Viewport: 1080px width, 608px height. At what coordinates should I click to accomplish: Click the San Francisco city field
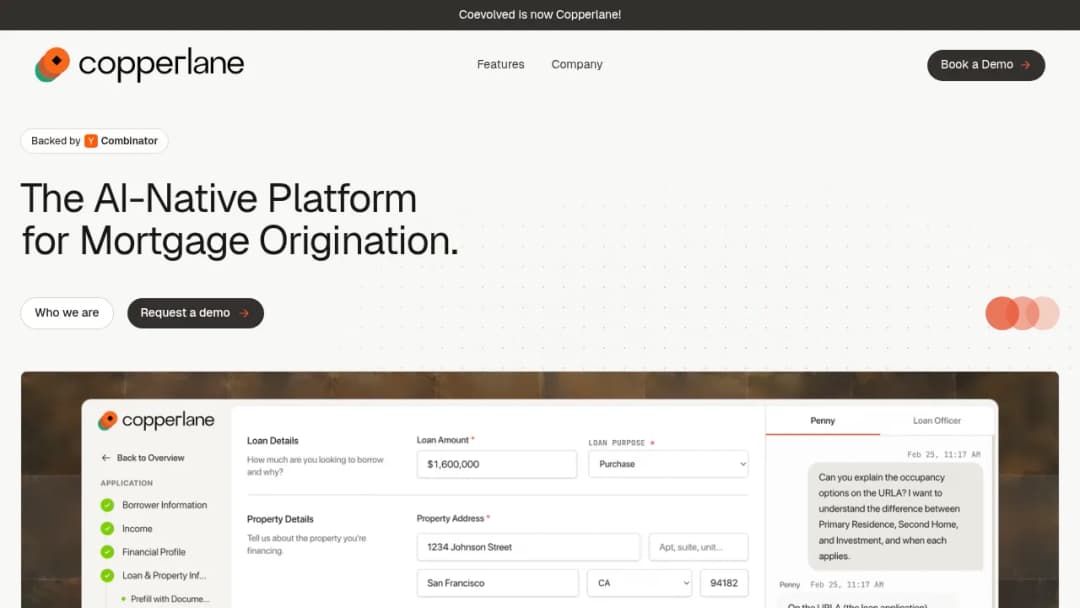(x=497, y=583)
